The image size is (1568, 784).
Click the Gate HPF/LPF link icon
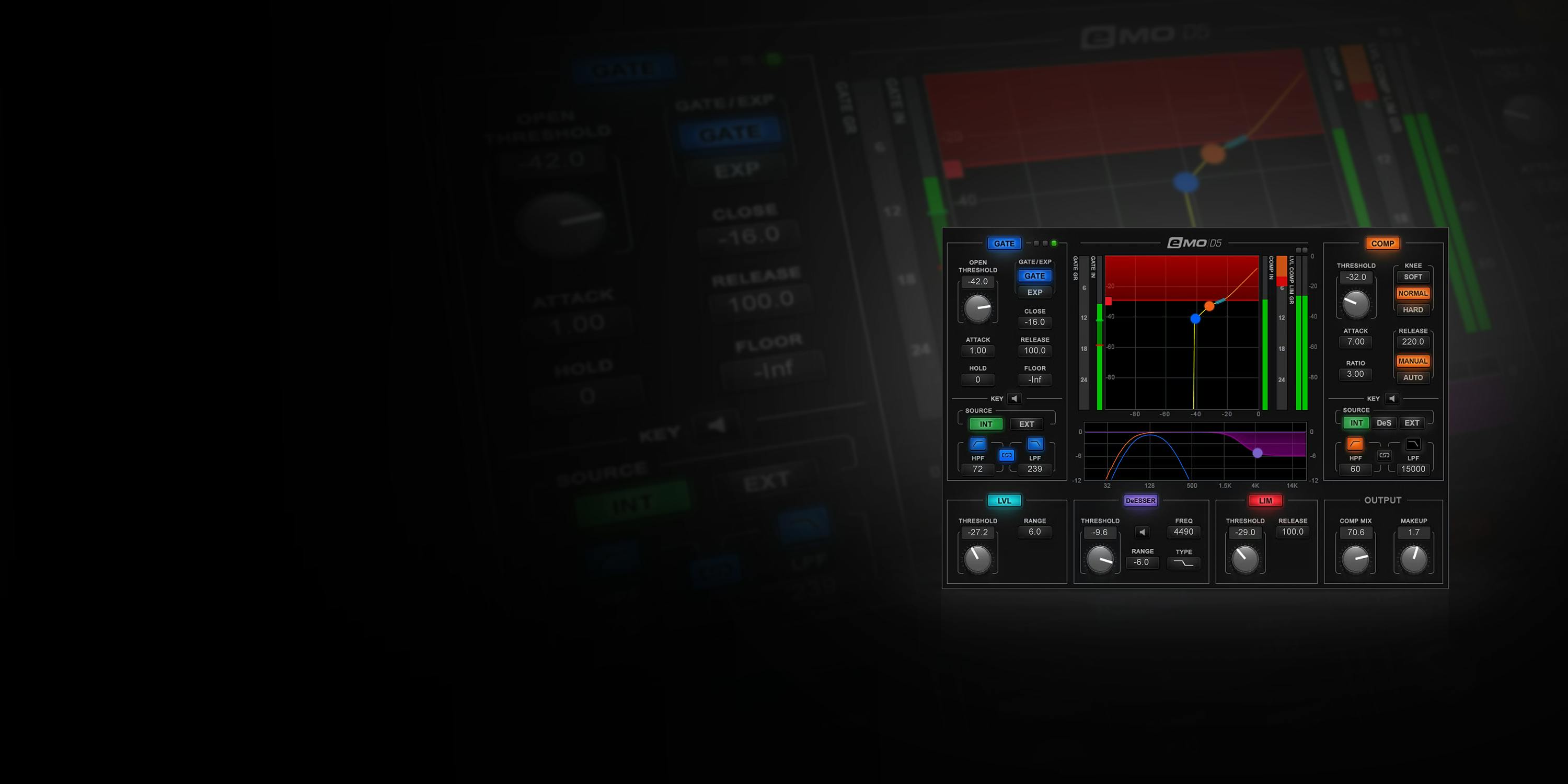[1007, 455]
